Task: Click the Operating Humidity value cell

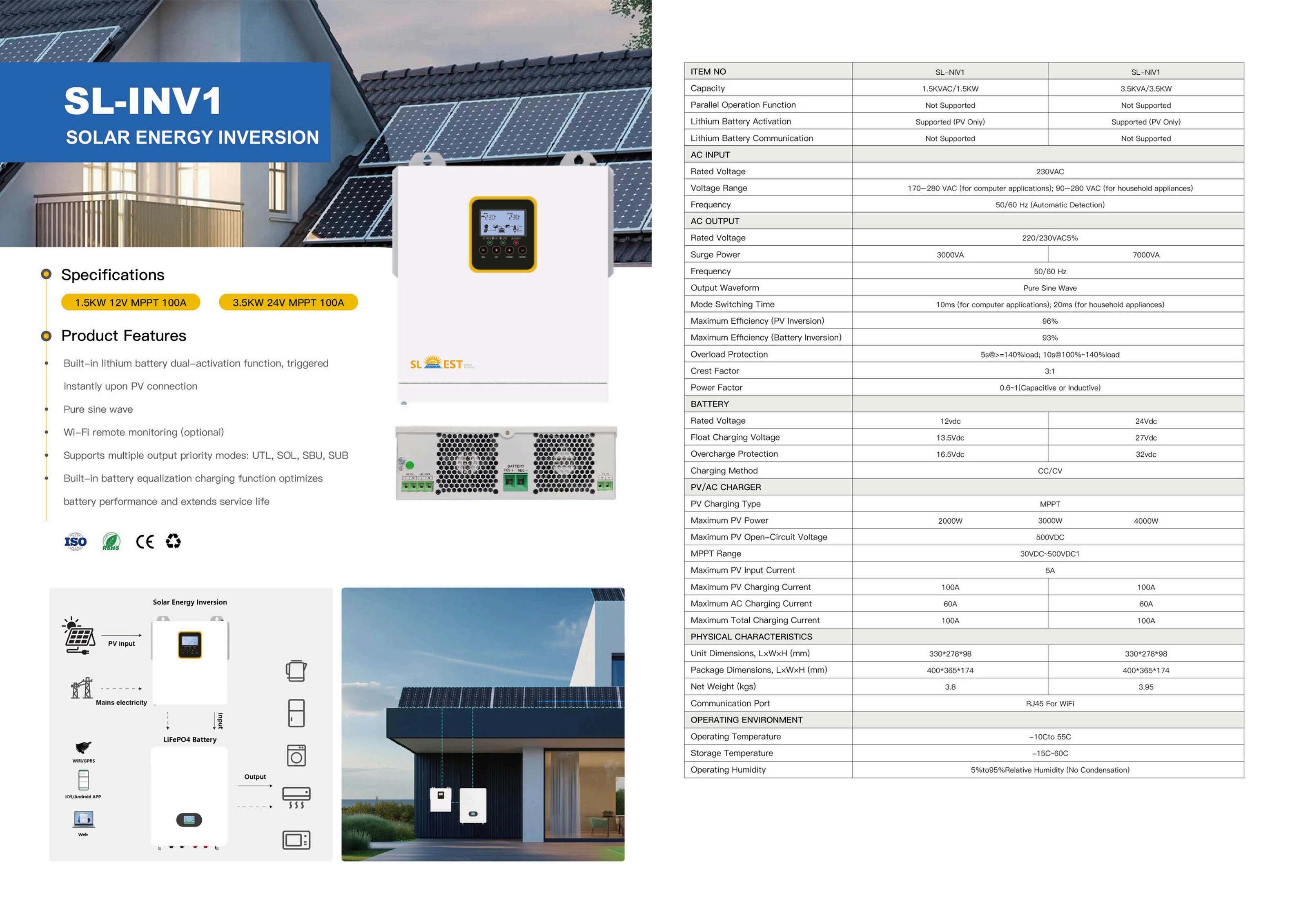Action: [x=1048, y=769]
